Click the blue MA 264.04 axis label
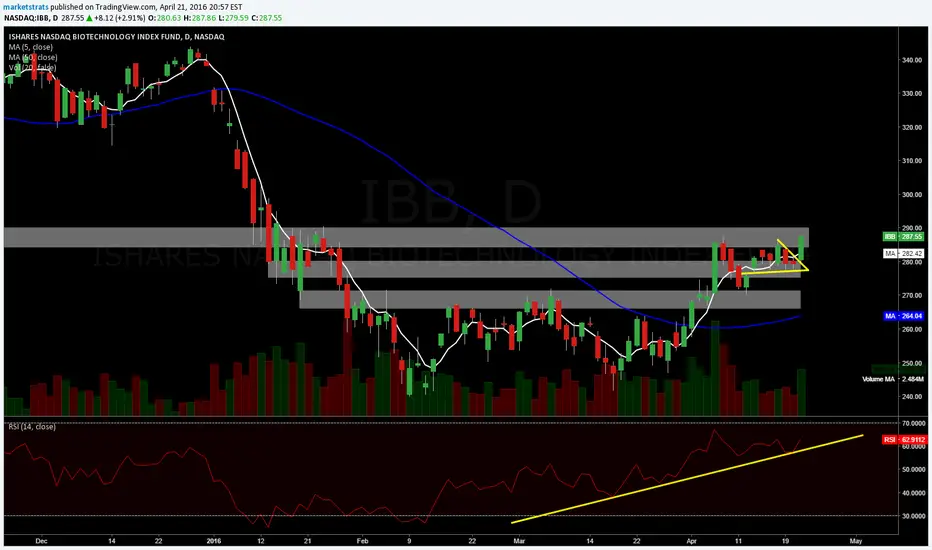The width and height of the screenshot is (932, 550). pos(903,316)
